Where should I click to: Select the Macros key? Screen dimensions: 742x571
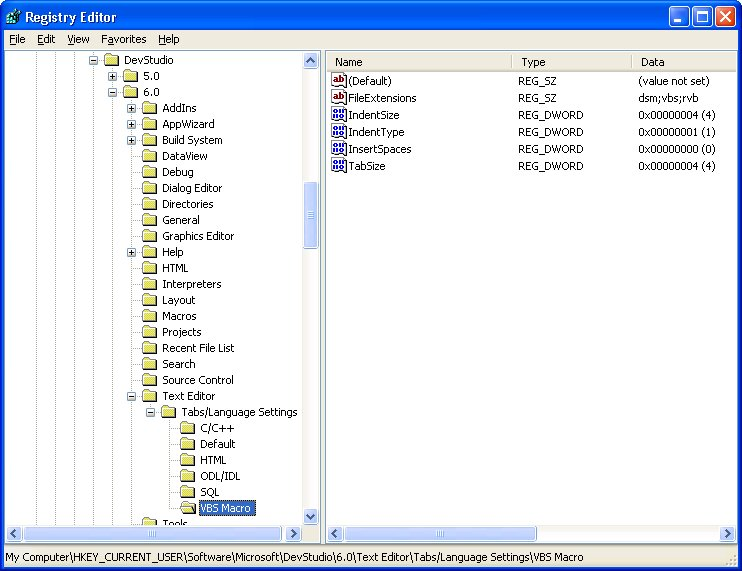point(179,316)
